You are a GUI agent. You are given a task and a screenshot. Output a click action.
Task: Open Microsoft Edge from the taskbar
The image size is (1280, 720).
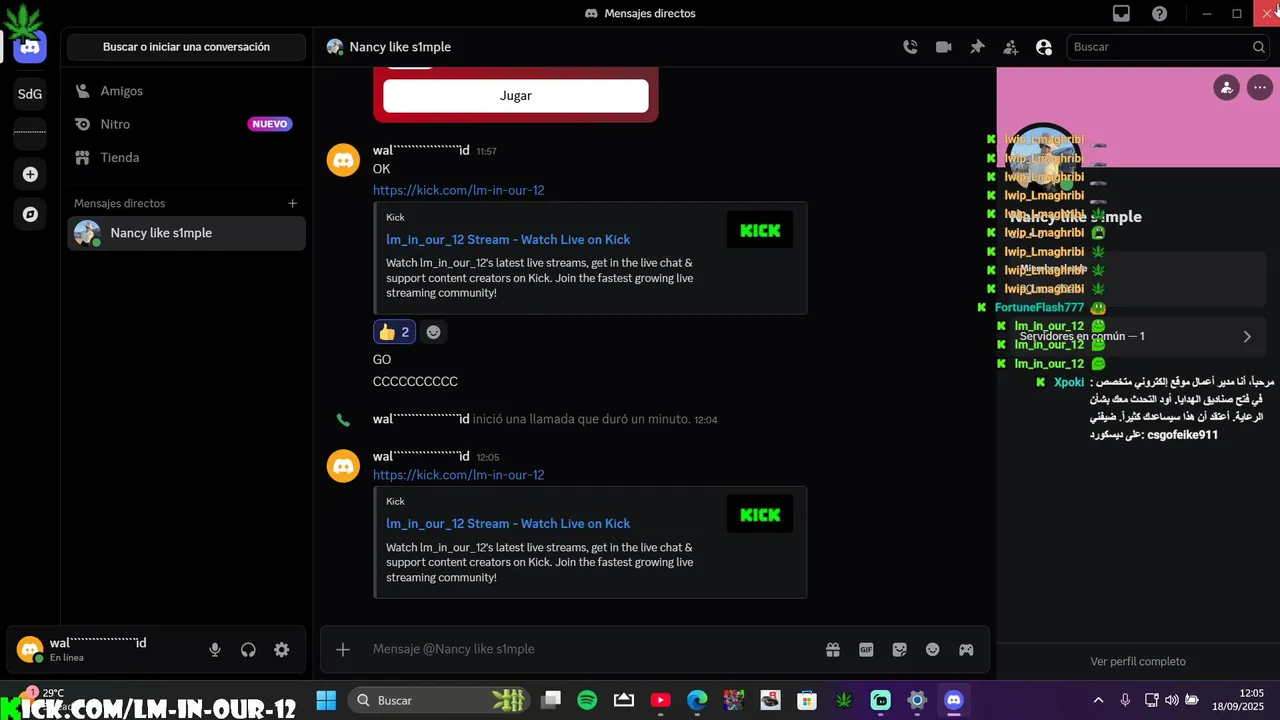tap(697, 700)
